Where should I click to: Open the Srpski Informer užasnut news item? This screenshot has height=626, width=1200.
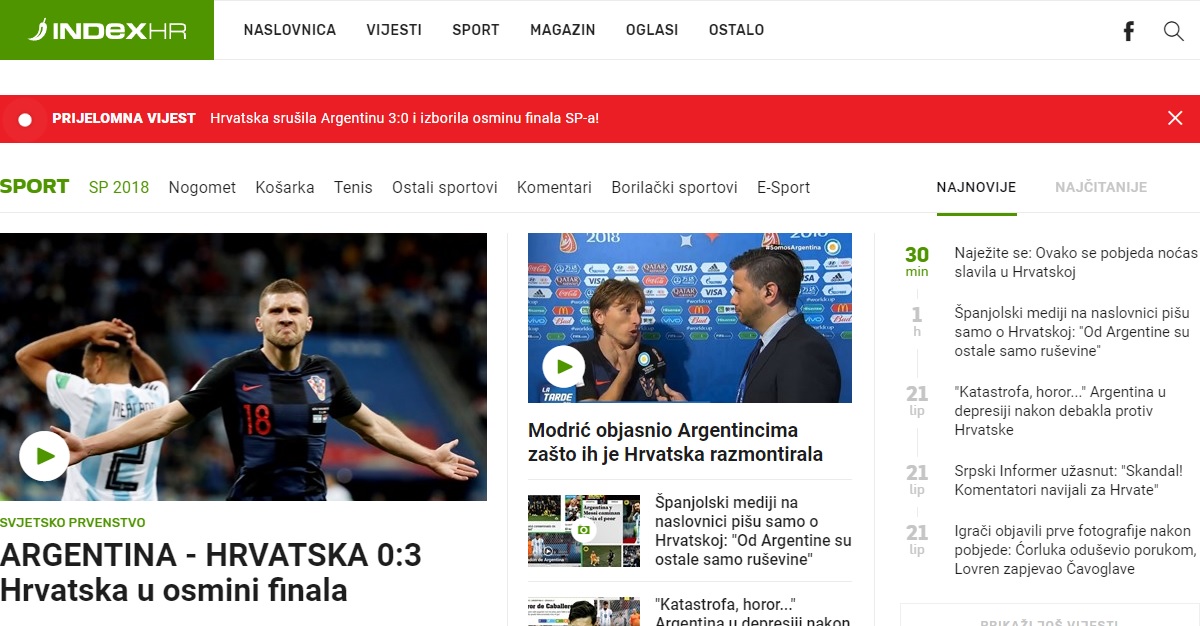[x=1068, y=480]
